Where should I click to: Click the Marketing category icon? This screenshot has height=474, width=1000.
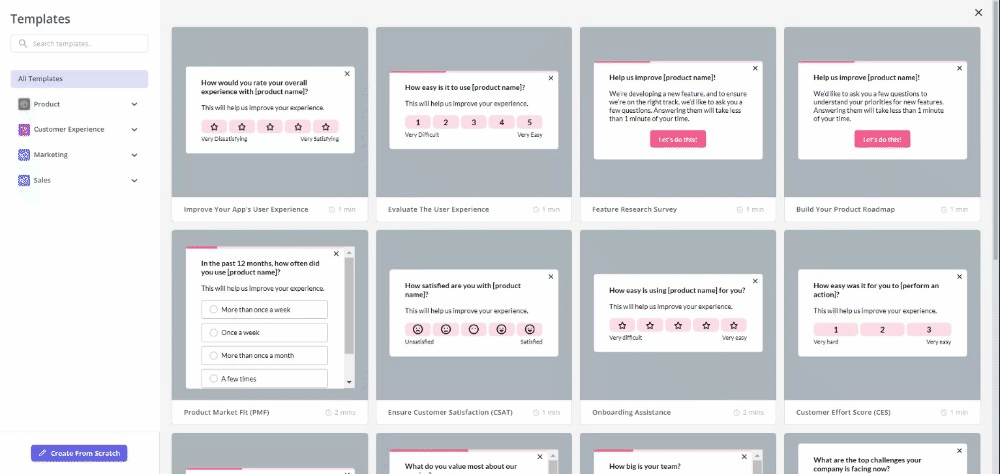[24, 155]
